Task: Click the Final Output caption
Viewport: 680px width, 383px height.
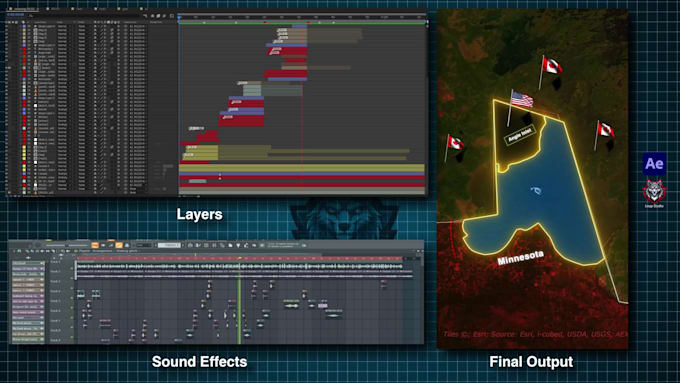Action: [x=531, y=362]
